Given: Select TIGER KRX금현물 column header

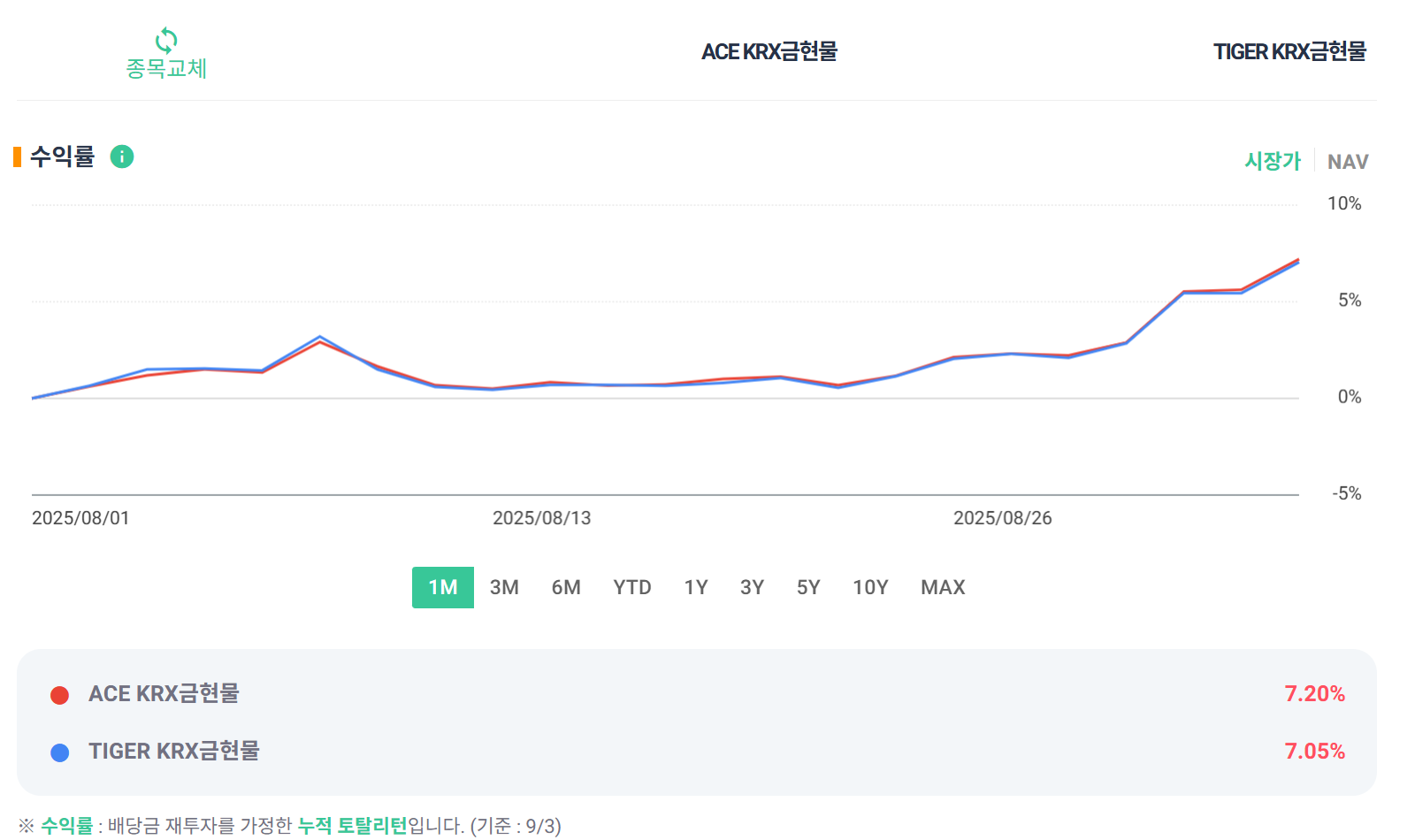Looking at the screenshot, I should pyautogui.click(x=1289, y=51).
